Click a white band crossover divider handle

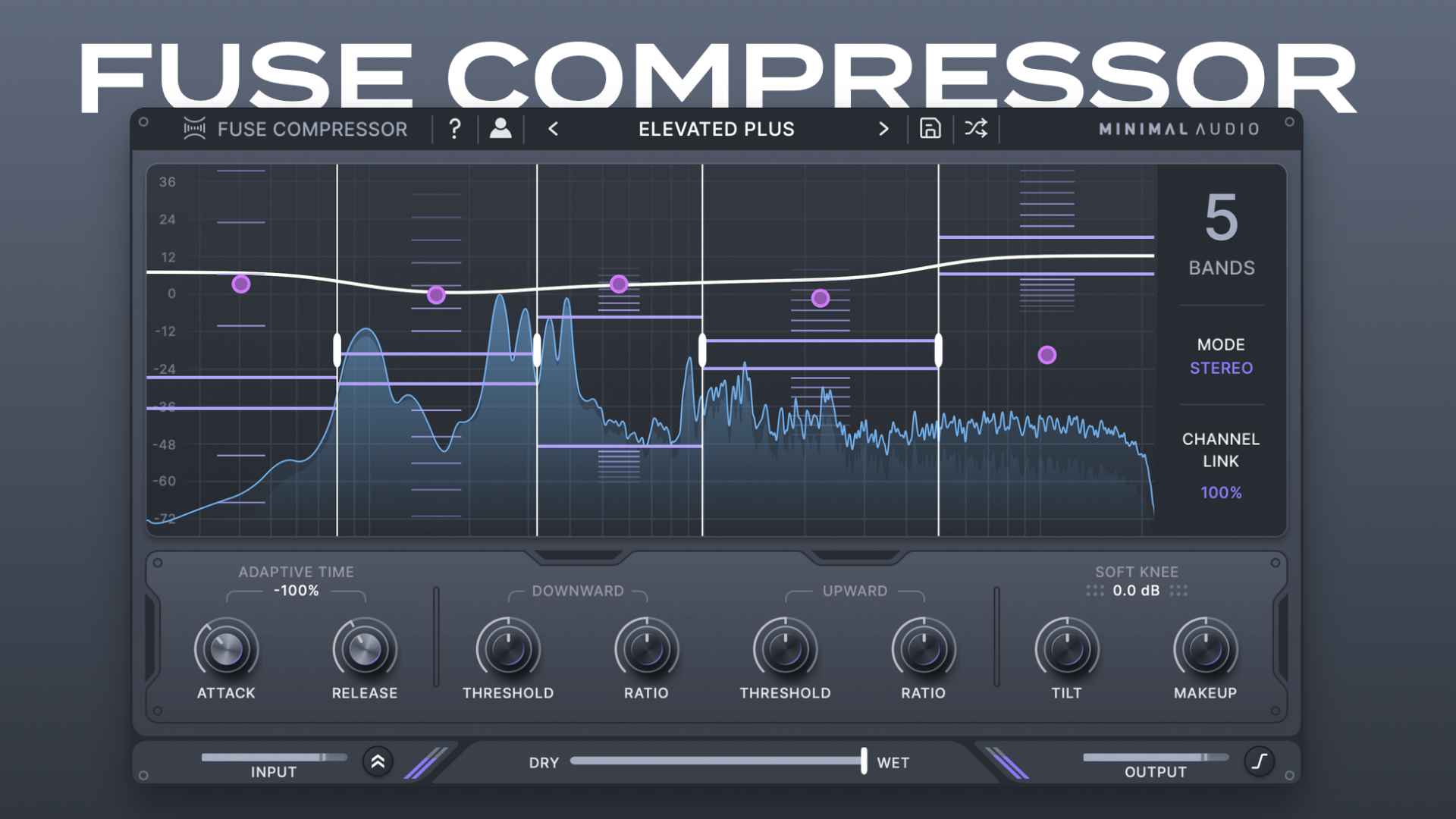click(337, 349)
